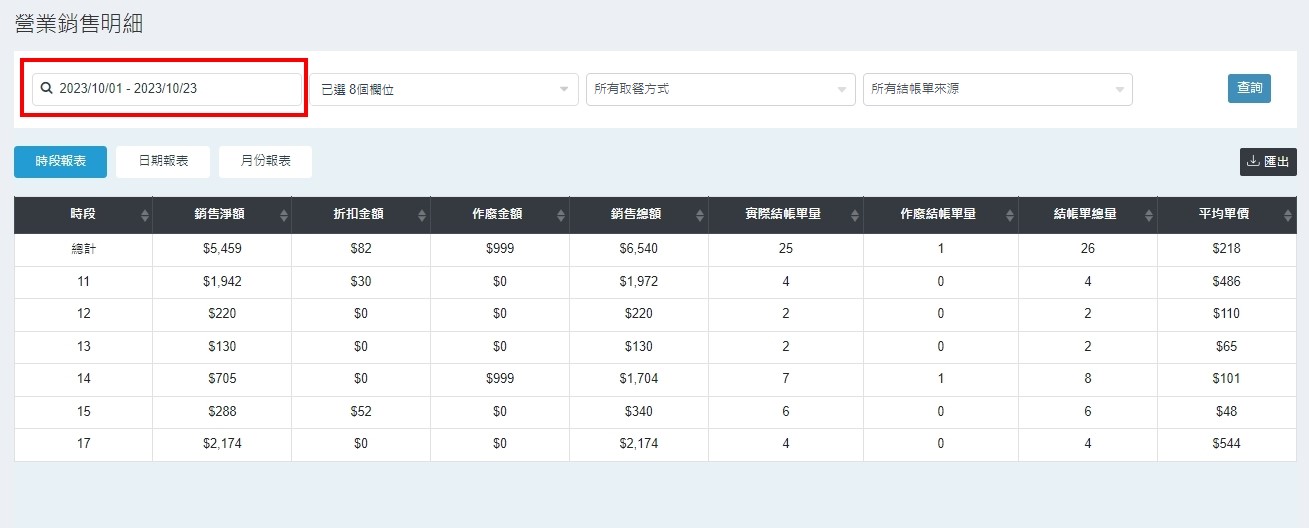Sort table by 折扣金額 sort icon

point(422,215)
